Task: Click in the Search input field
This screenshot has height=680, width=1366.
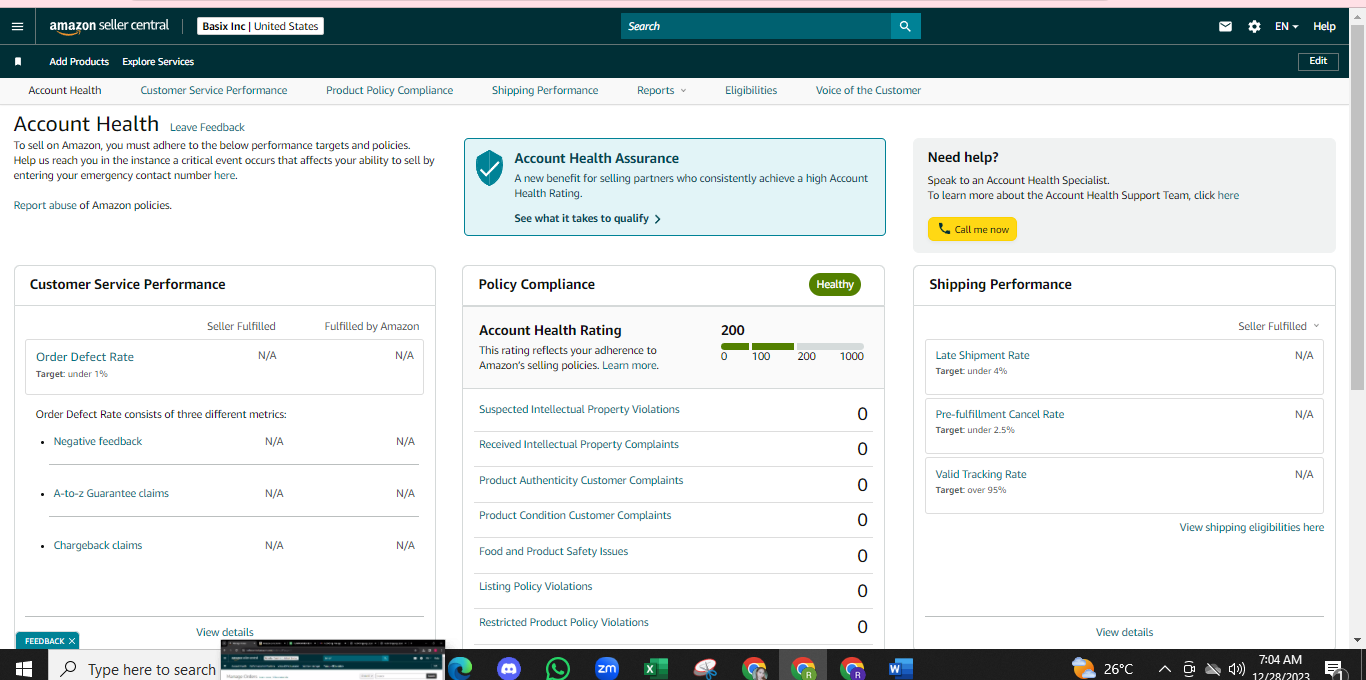Action: [756, 26]
